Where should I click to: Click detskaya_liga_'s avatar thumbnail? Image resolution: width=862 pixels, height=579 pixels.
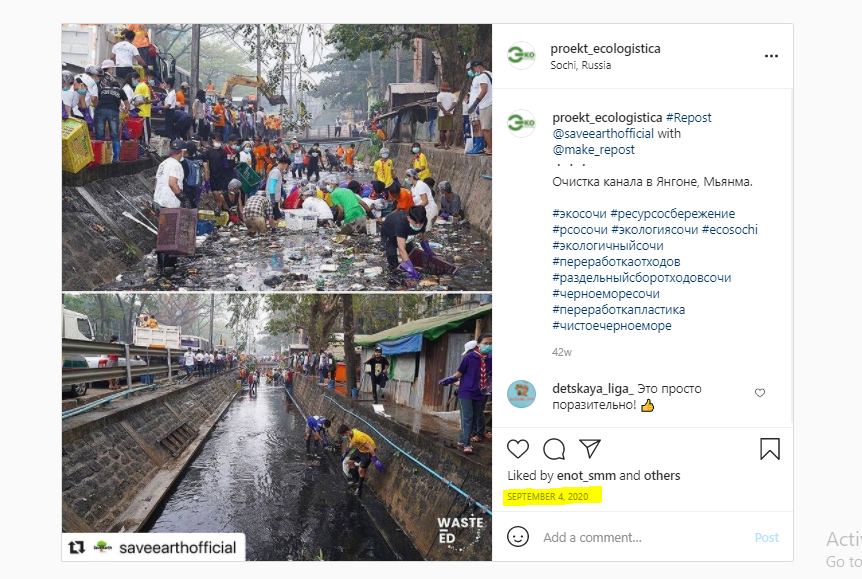tap(520, 390)
